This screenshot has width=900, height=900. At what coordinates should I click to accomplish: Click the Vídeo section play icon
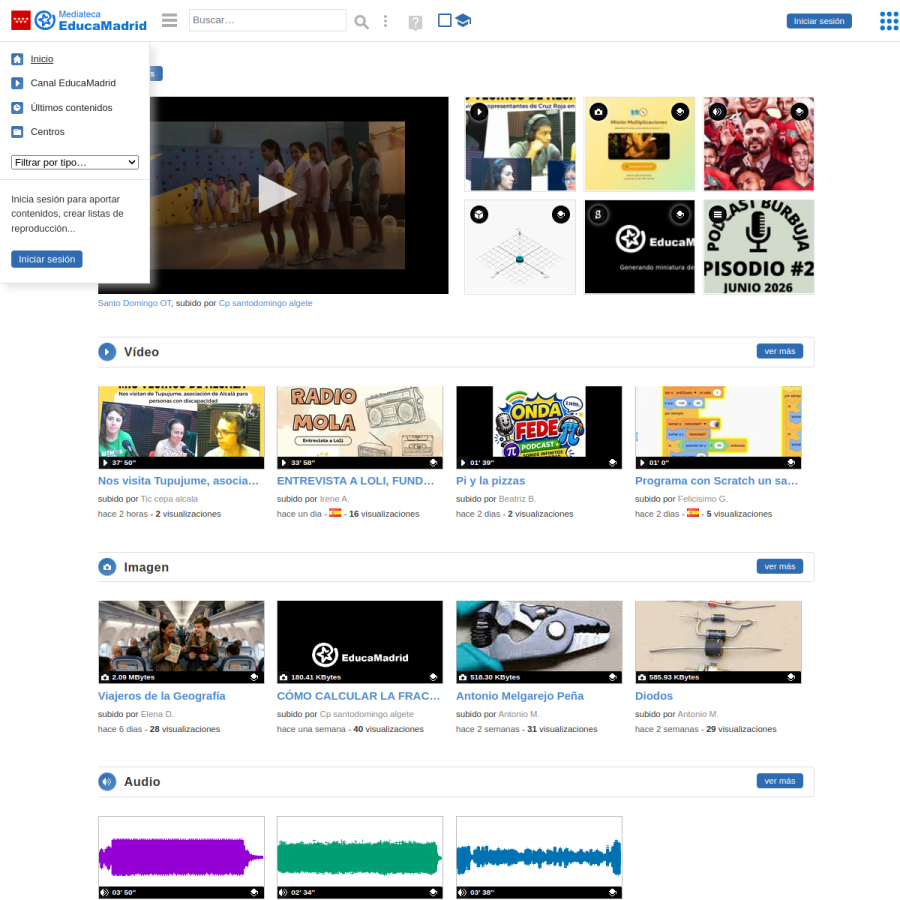point(107,352)
